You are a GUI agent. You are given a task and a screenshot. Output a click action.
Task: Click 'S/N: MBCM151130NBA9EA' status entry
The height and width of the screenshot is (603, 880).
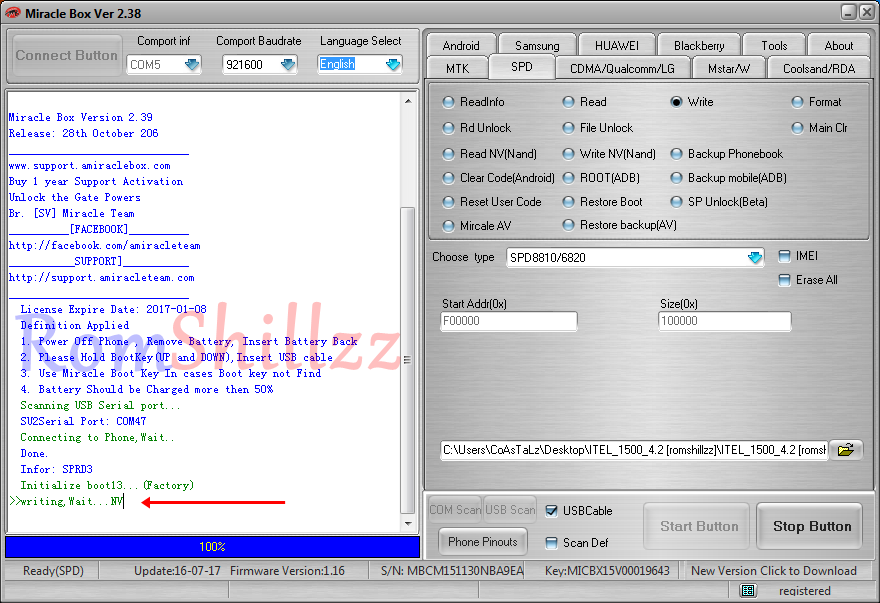point(452,570)
